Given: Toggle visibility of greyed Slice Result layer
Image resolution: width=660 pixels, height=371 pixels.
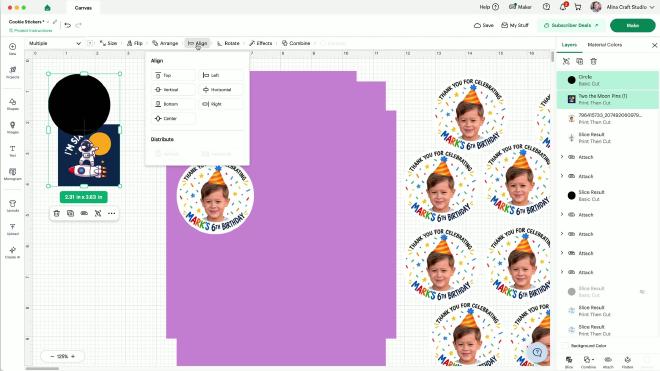Looking at the screenshot, I should tap(643, 291).
